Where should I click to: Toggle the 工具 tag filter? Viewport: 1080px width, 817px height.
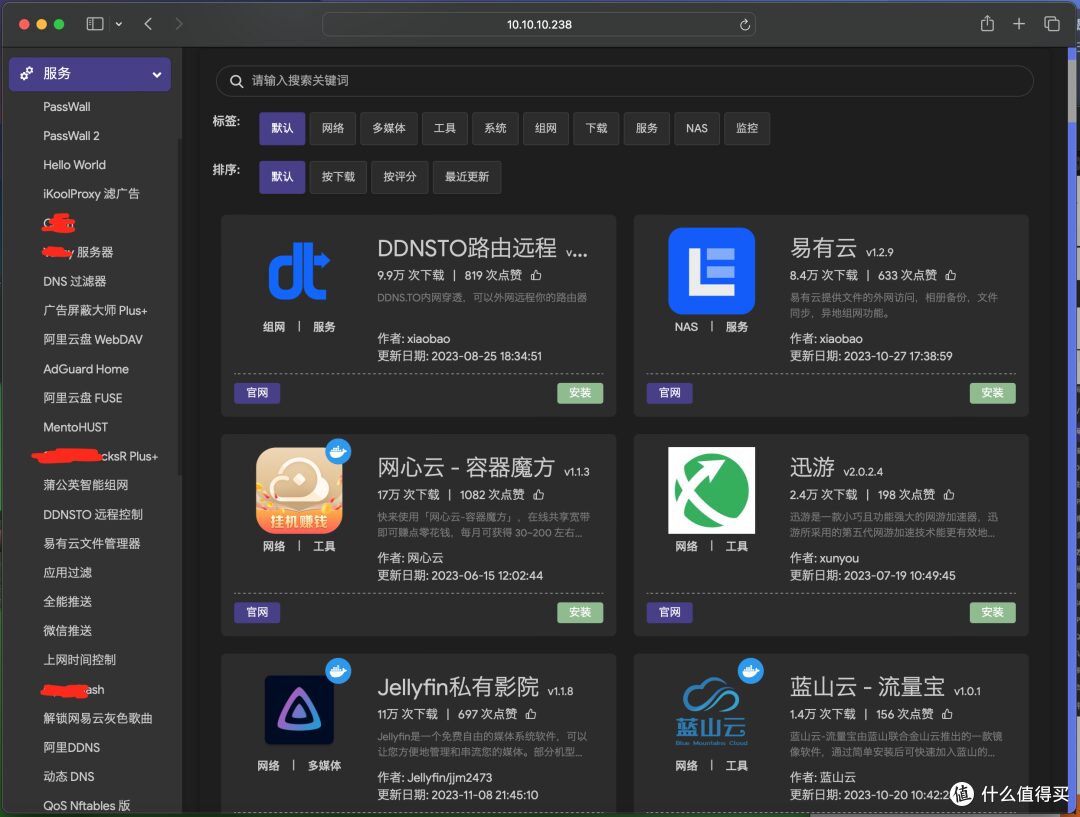(444, 128)
